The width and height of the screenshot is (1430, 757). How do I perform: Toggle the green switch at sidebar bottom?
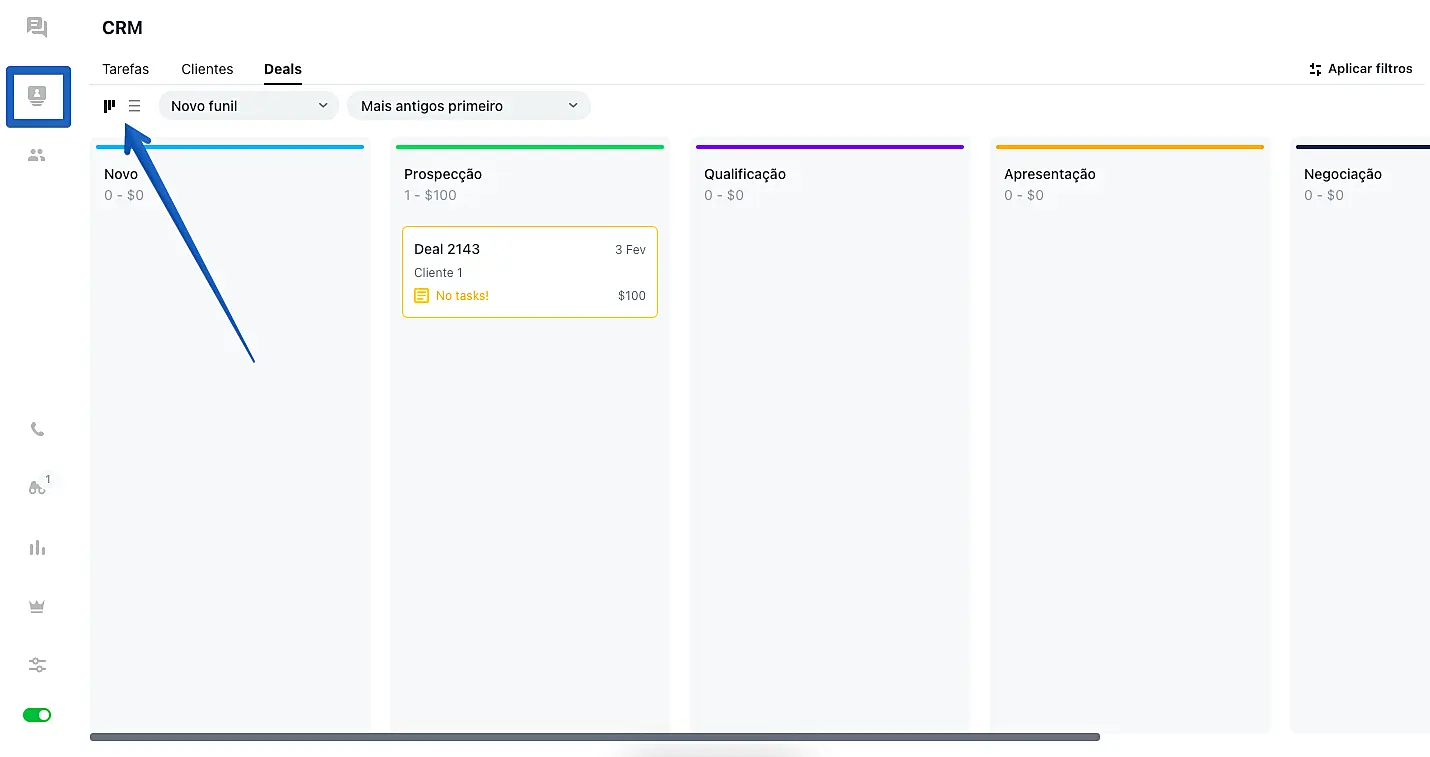click(37, 714)
